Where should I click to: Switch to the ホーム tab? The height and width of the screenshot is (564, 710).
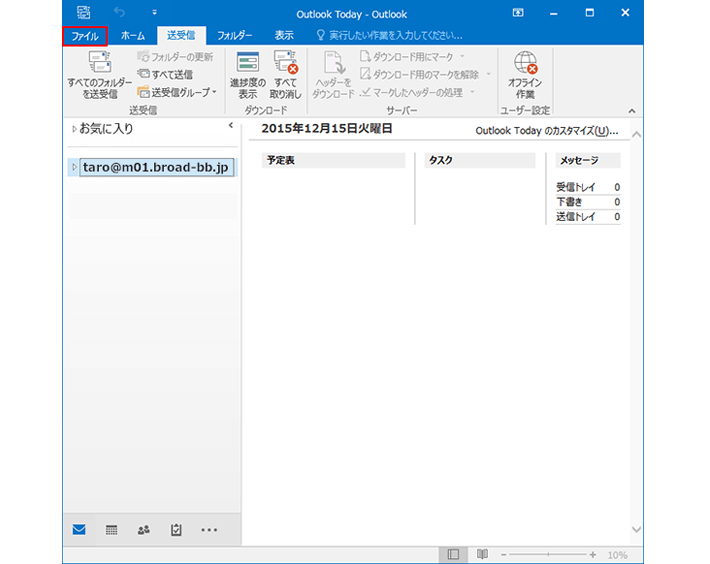[x=132, y=35]
